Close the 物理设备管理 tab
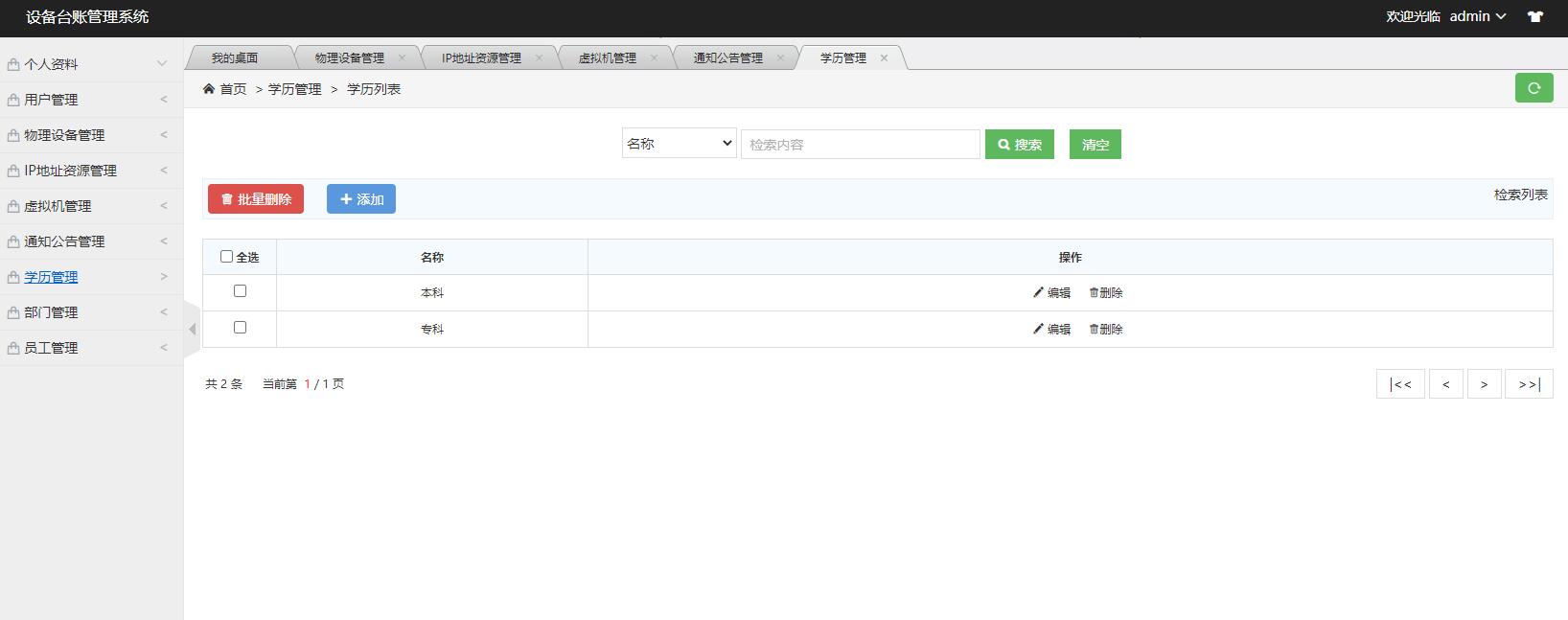This screenshot has height=620, width=1568. [402, 57]
